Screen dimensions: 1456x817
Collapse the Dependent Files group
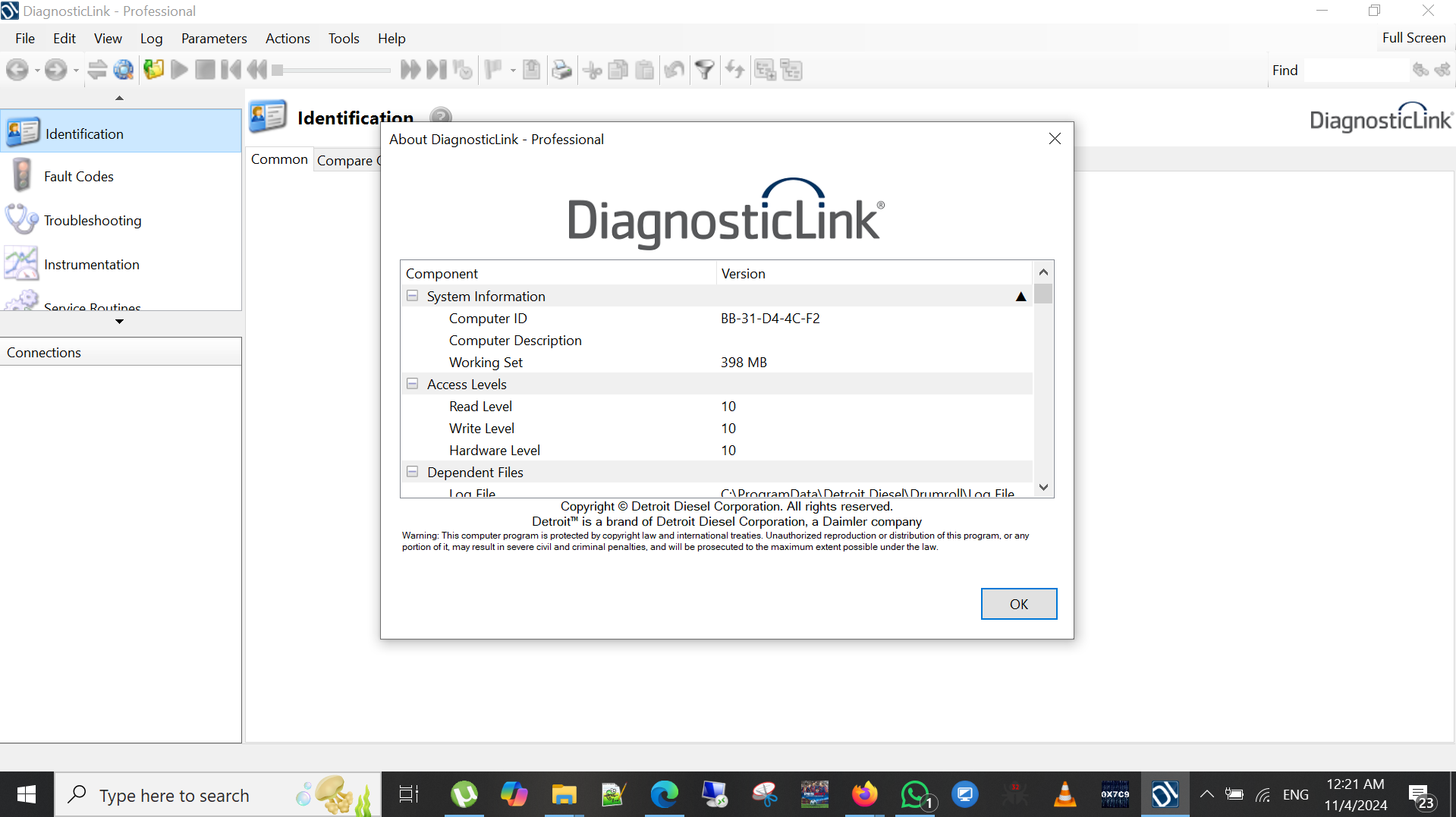coord(412,473)
